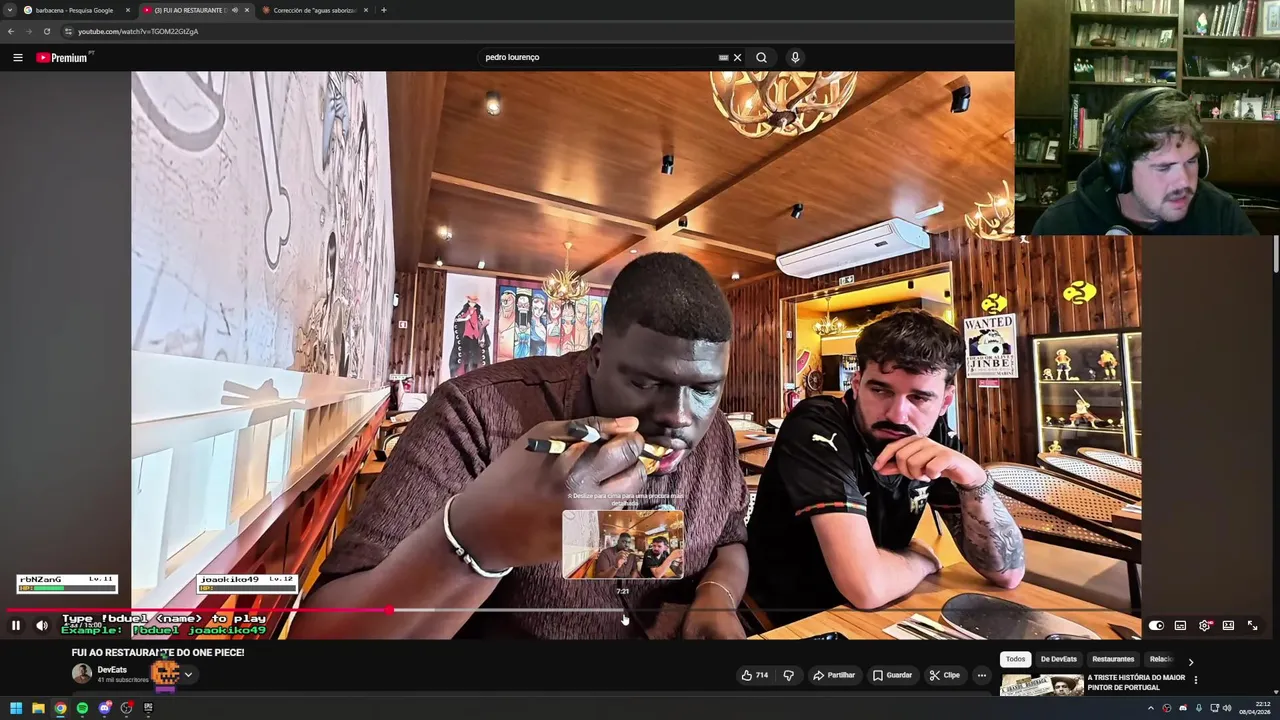Enter fullscreen mode
This screenshot has width=1280, height=720.
coord(1252,625)
